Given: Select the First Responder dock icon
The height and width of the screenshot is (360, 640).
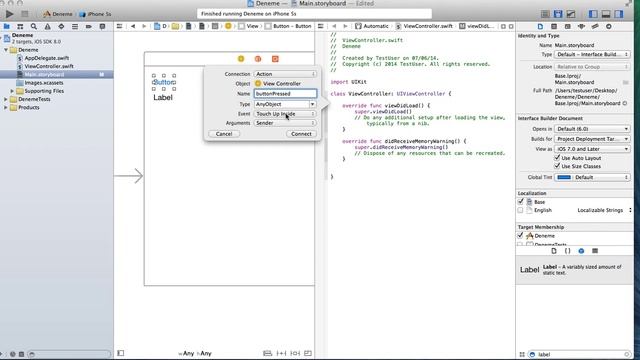Looking at the screenshot, I should coord(258,59).
